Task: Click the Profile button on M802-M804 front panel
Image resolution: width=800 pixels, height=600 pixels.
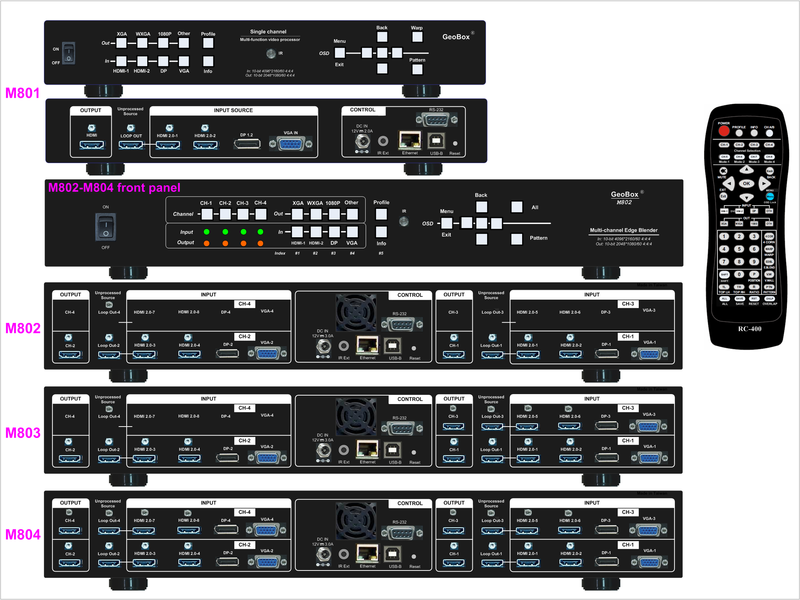Action: click(x=381, y=214)
